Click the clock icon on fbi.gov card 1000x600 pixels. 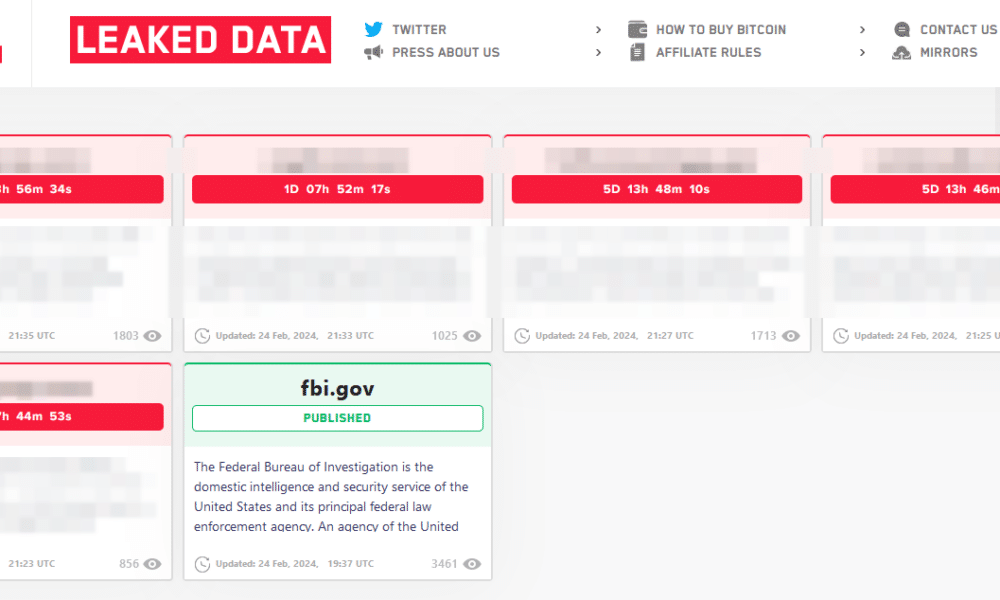(x=202, y=564)
